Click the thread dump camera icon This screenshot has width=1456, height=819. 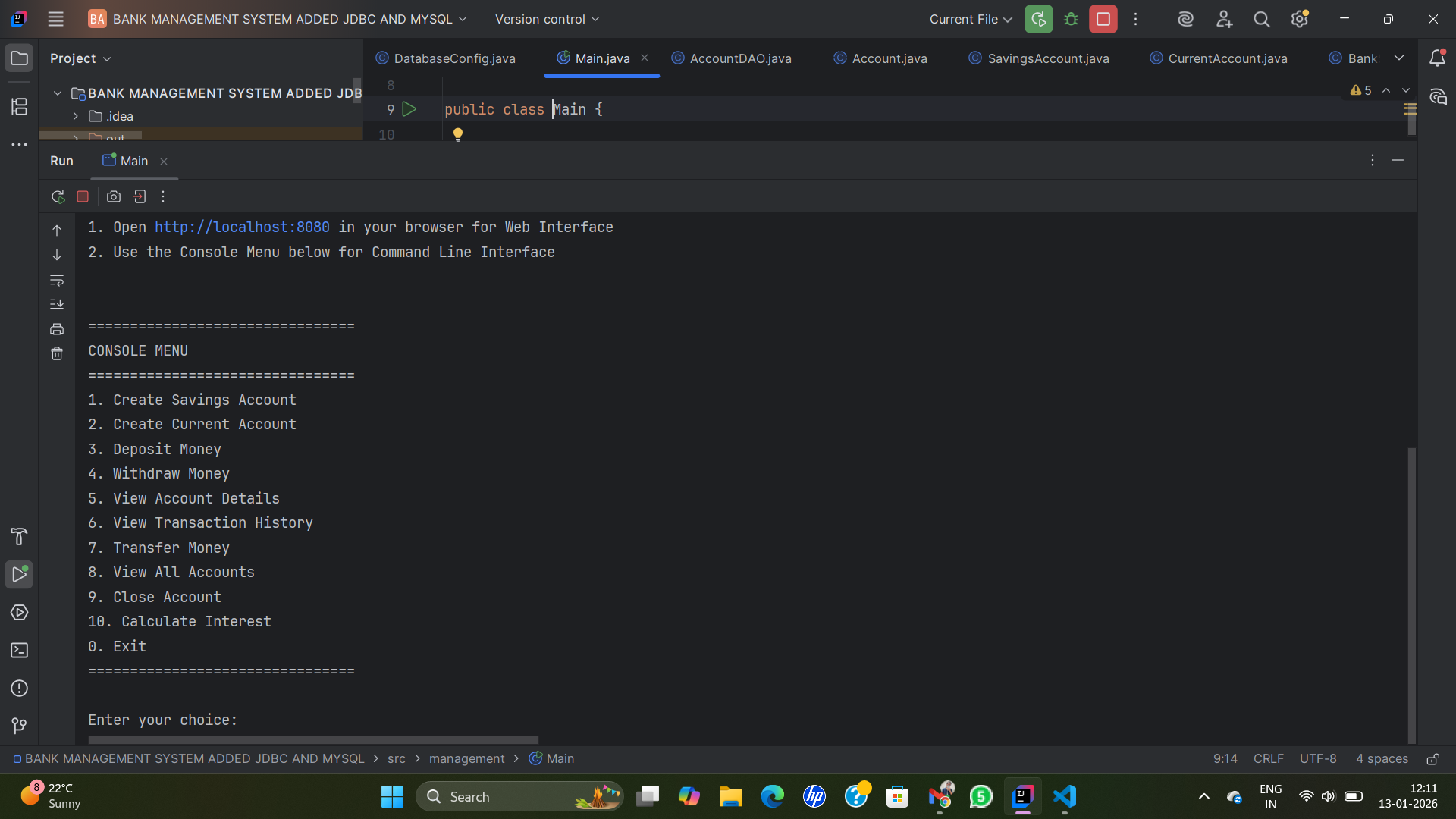[x=114, y=196]
